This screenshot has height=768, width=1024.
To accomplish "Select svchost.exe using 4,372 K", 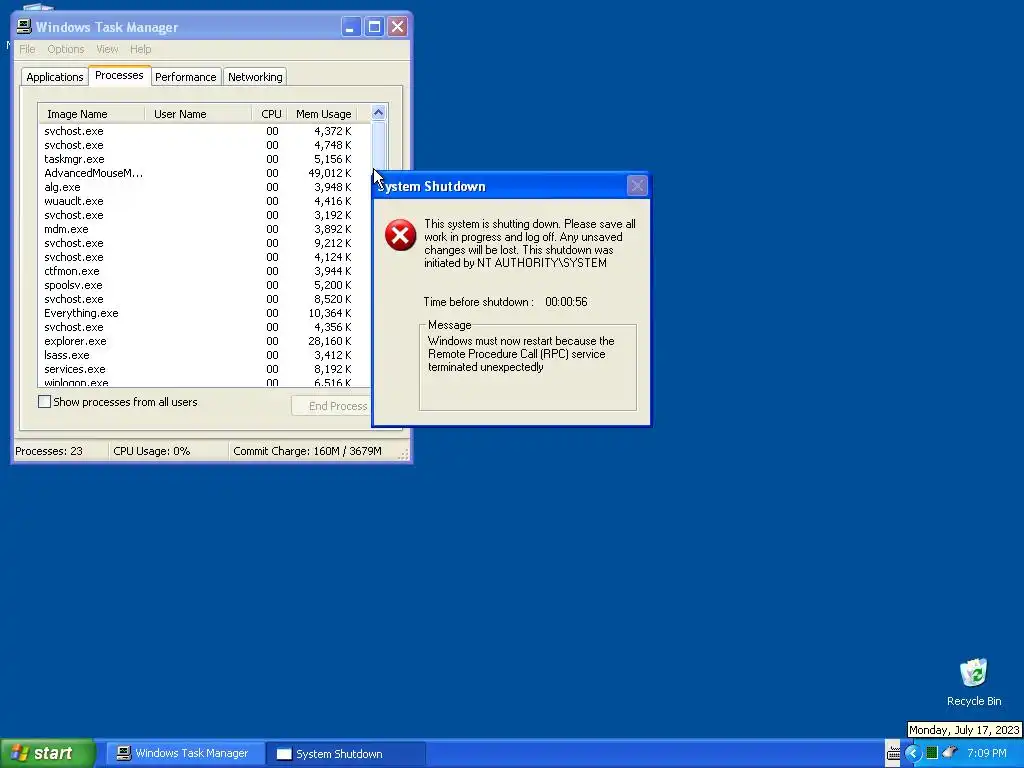I will 204,131.
